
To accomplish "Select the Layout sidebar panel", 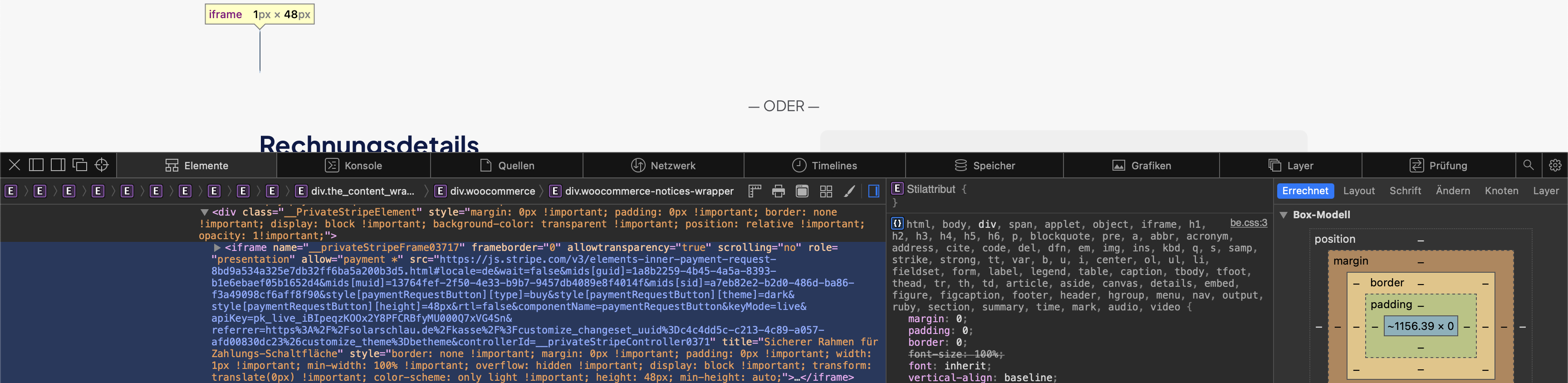I will click(1358, 191).
